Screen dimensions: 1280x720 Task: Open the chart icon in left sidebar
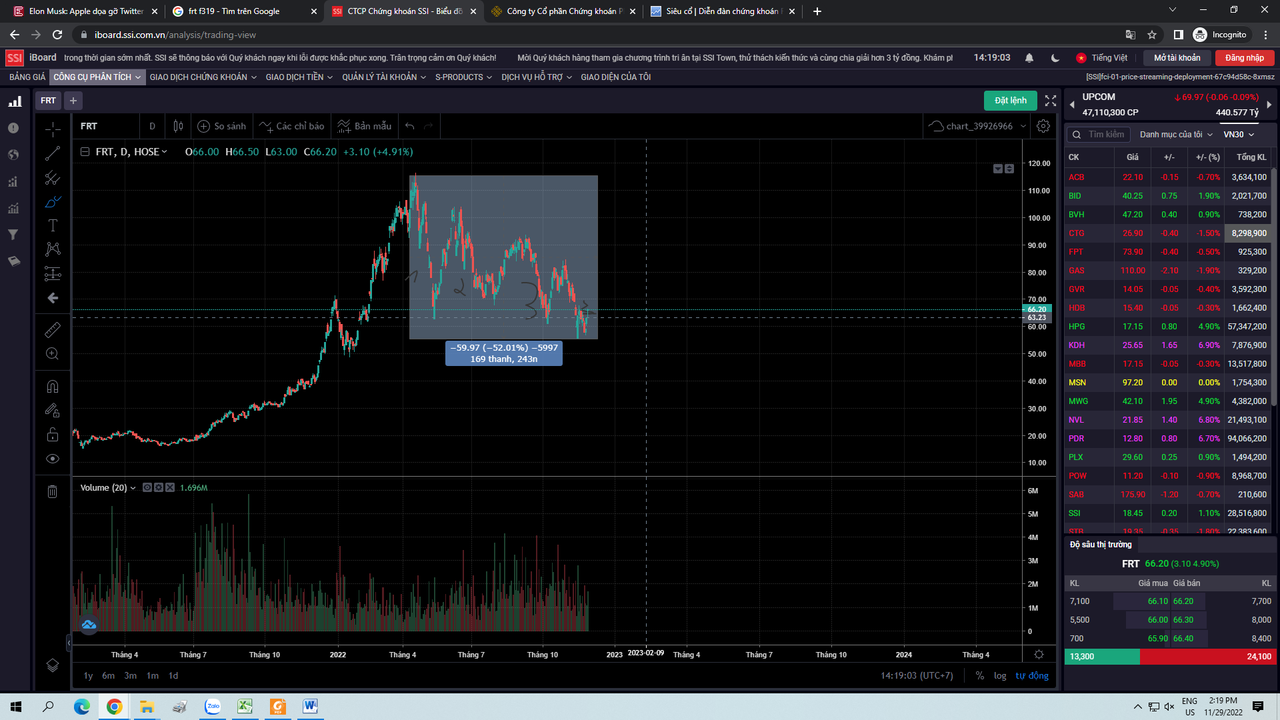coord(14,101)
